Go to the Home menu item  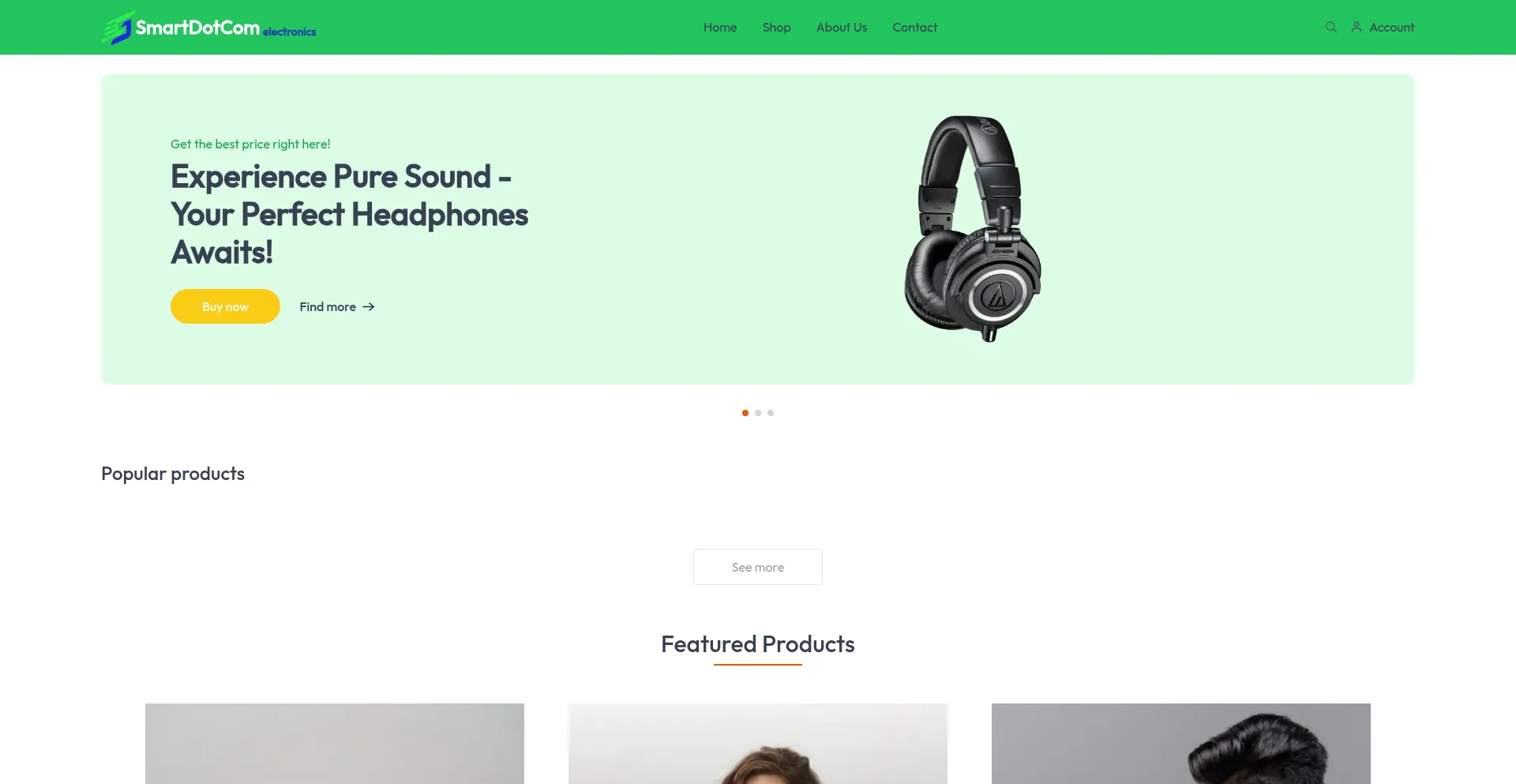tap(720, 27)
